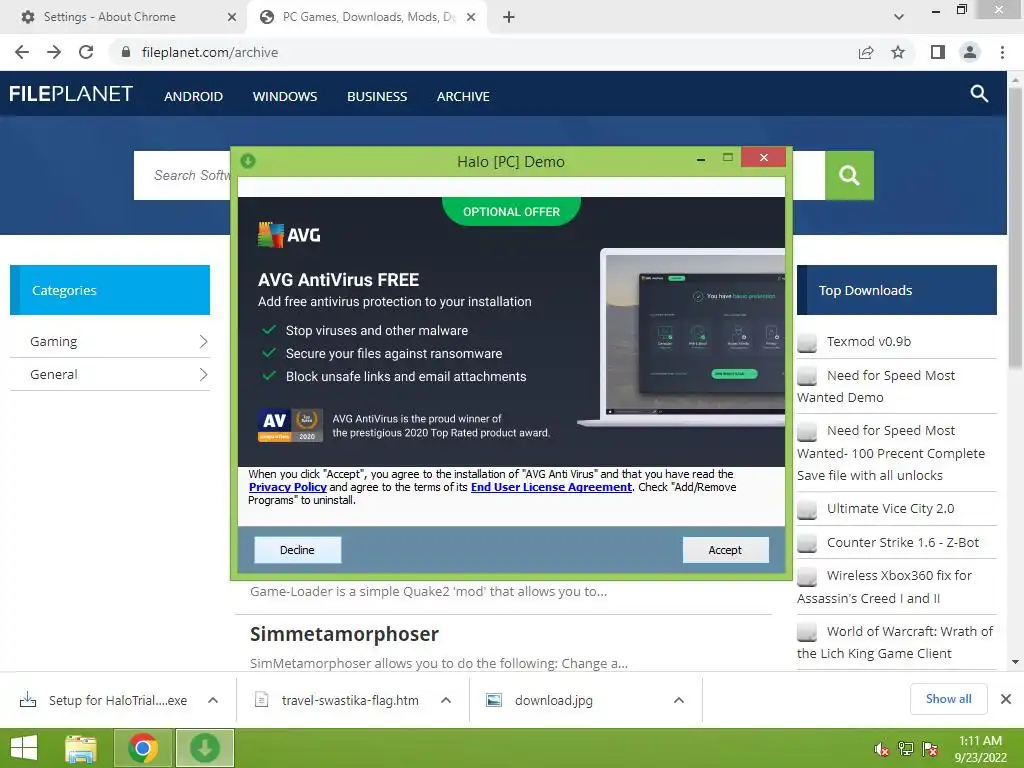The width and height of the screenshot is (1024, 768).
Task: Open the ANDROID menu item
Action: (193, 97)
